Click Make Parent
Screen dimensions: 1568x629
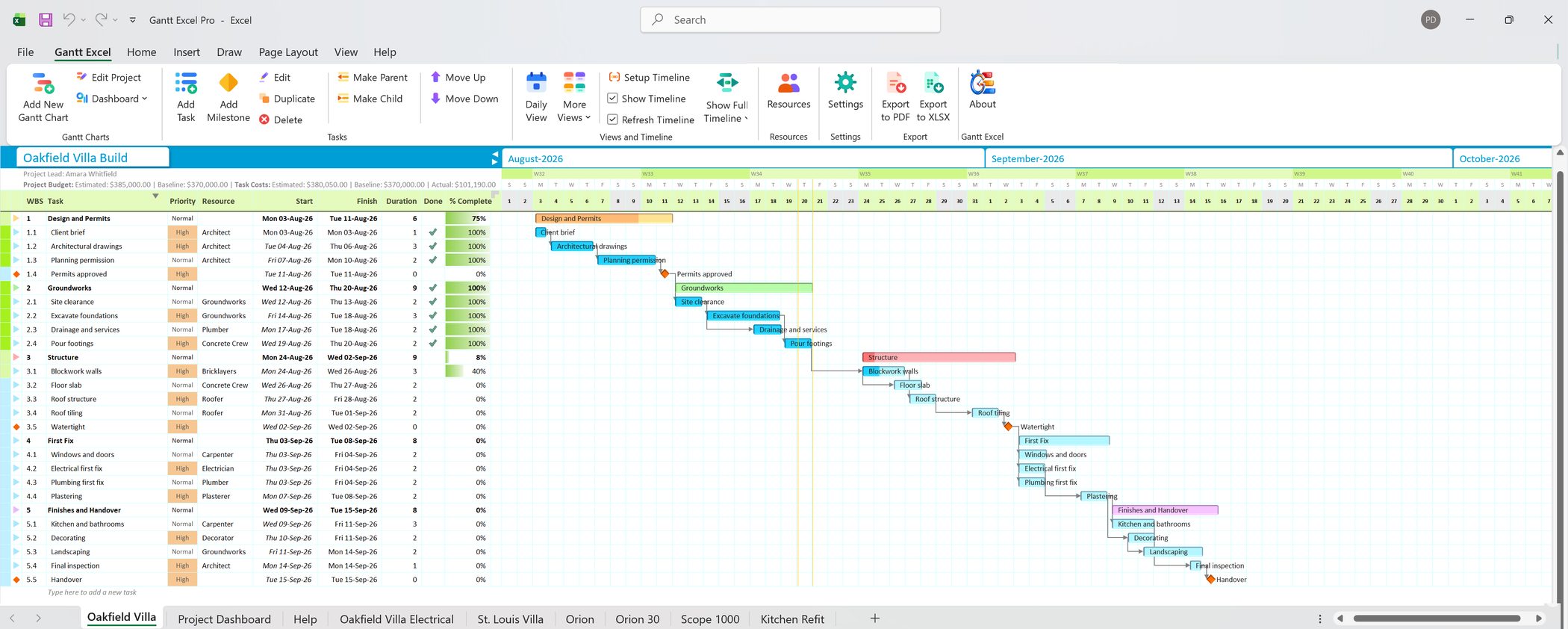coord(373,77)
